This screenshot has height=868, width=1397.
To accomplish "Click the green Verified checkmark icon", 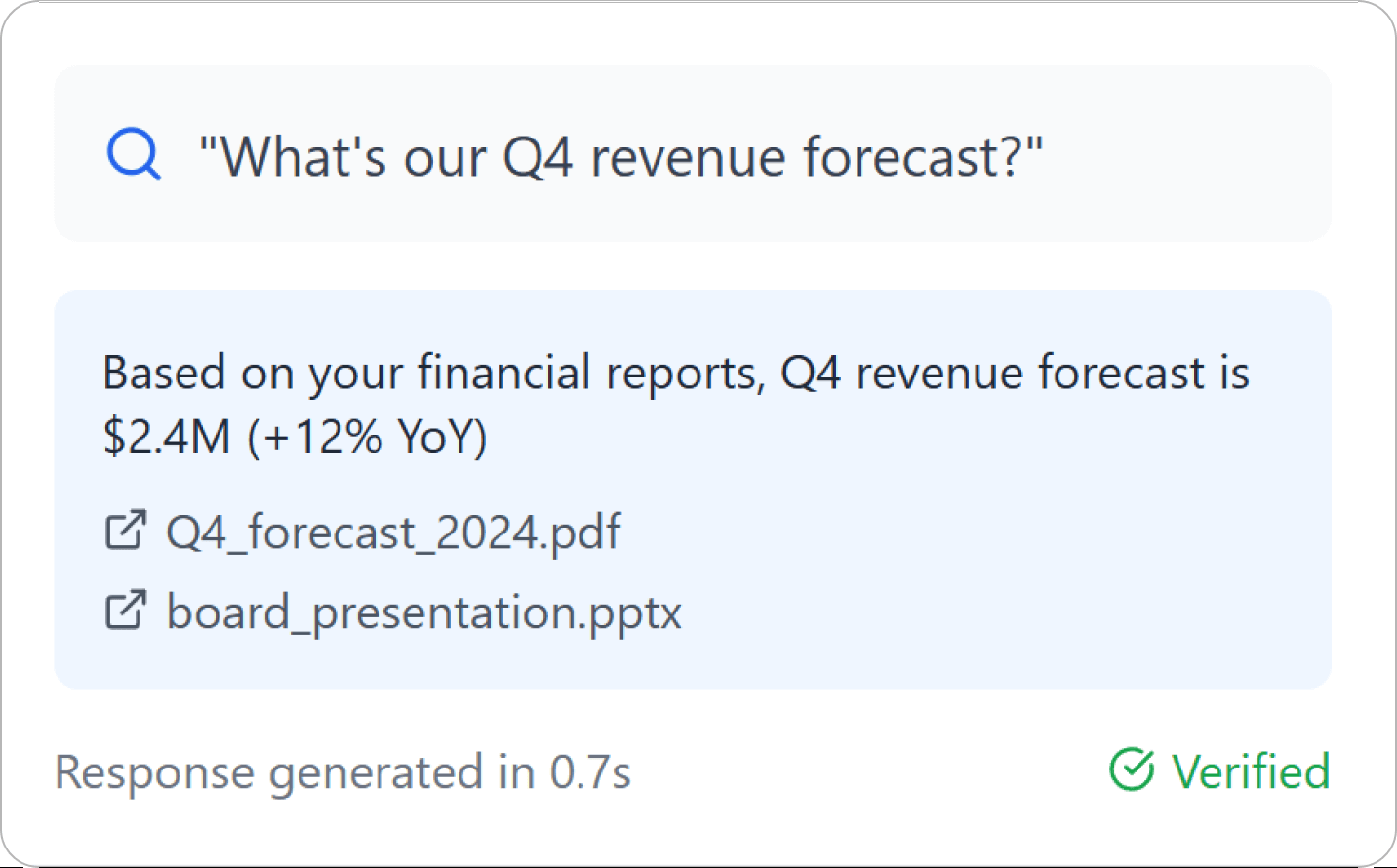I will click(x=1132, y=770).
